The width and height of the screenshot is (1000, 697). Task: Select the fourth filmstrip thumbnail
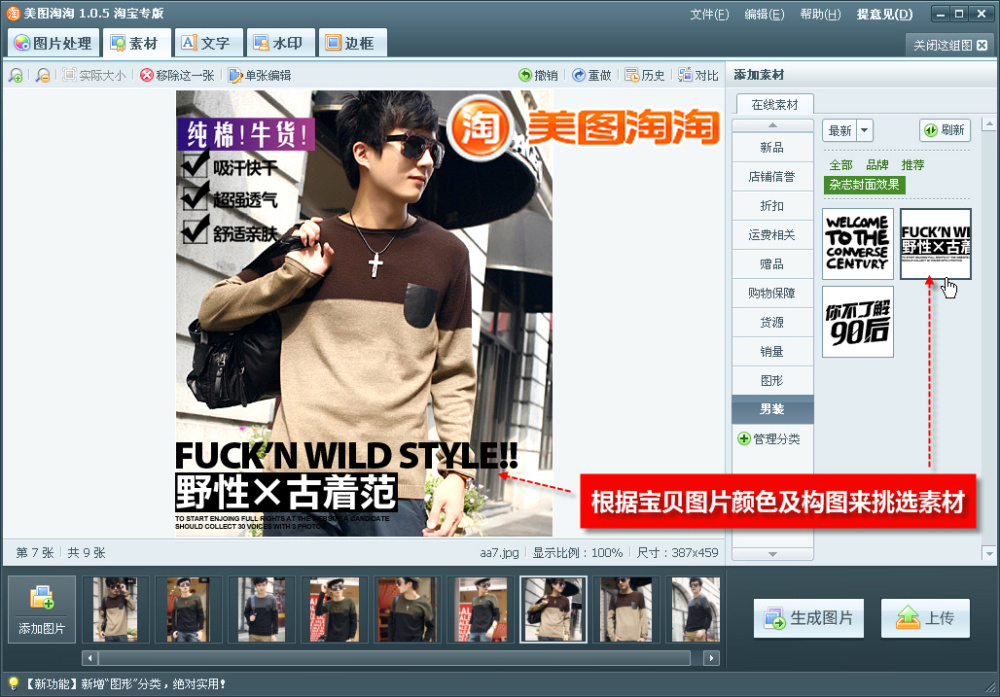point(334,609)
